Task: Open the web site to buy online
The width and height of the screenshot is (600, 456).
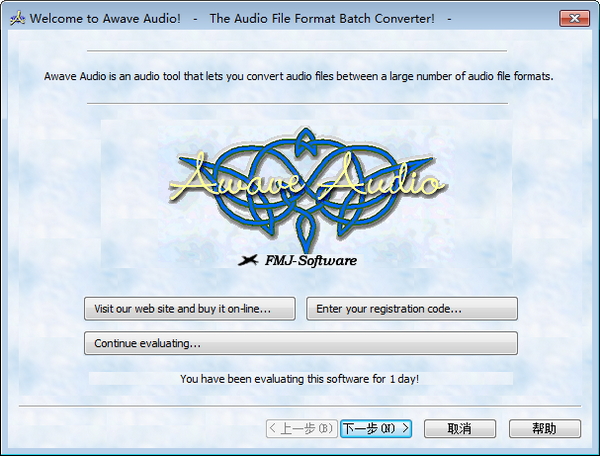Action: [x=190, y=309]
